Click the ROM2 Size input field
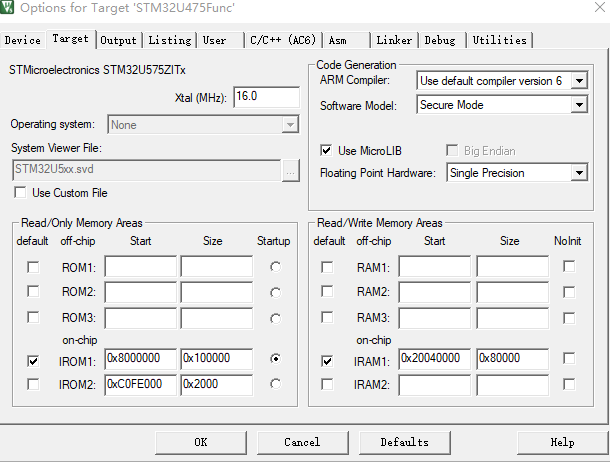The image size is (610, 462). point(217,292)
